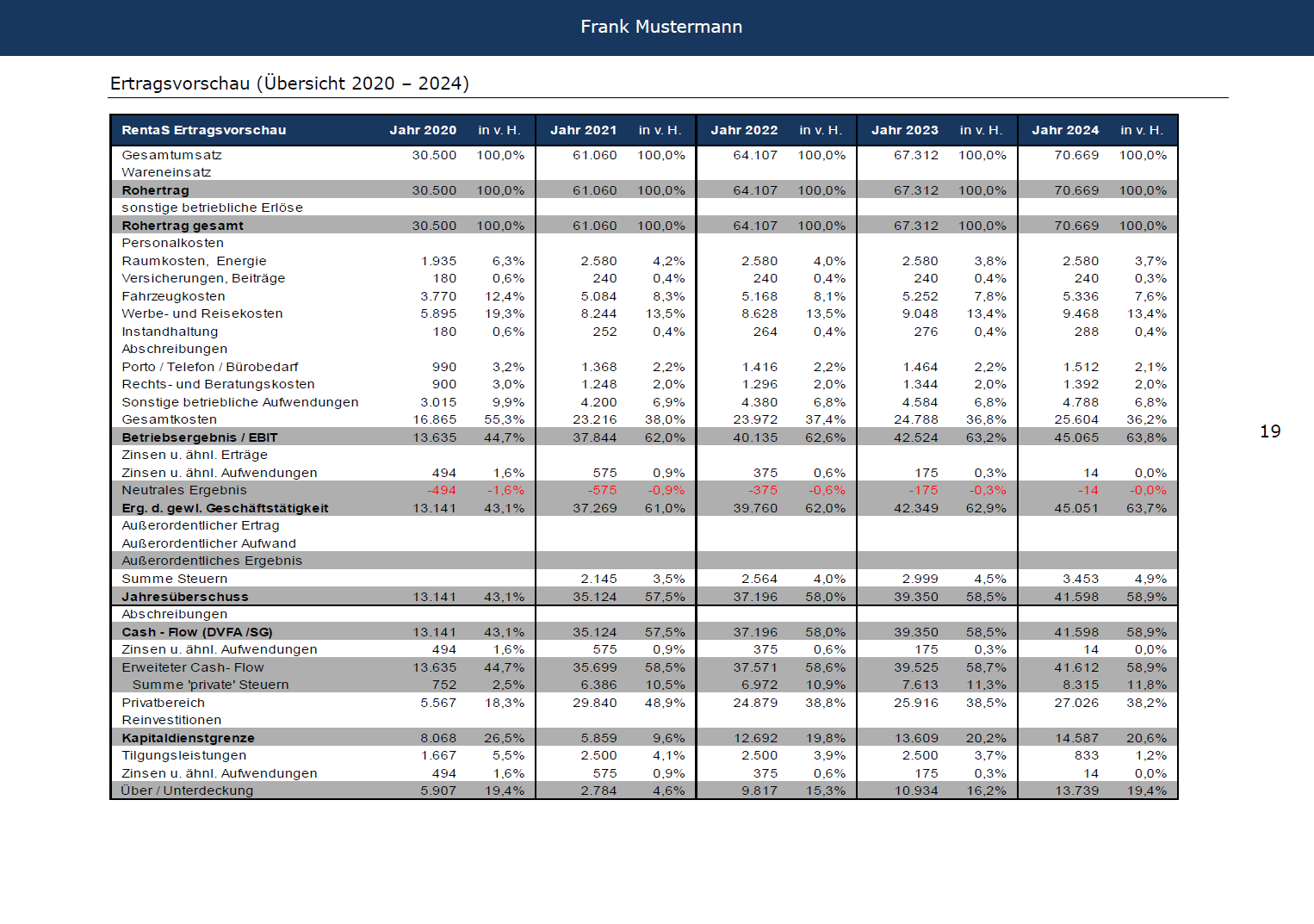Click the Personalkosten row label

pyautogui.click(x=172, y=243)
